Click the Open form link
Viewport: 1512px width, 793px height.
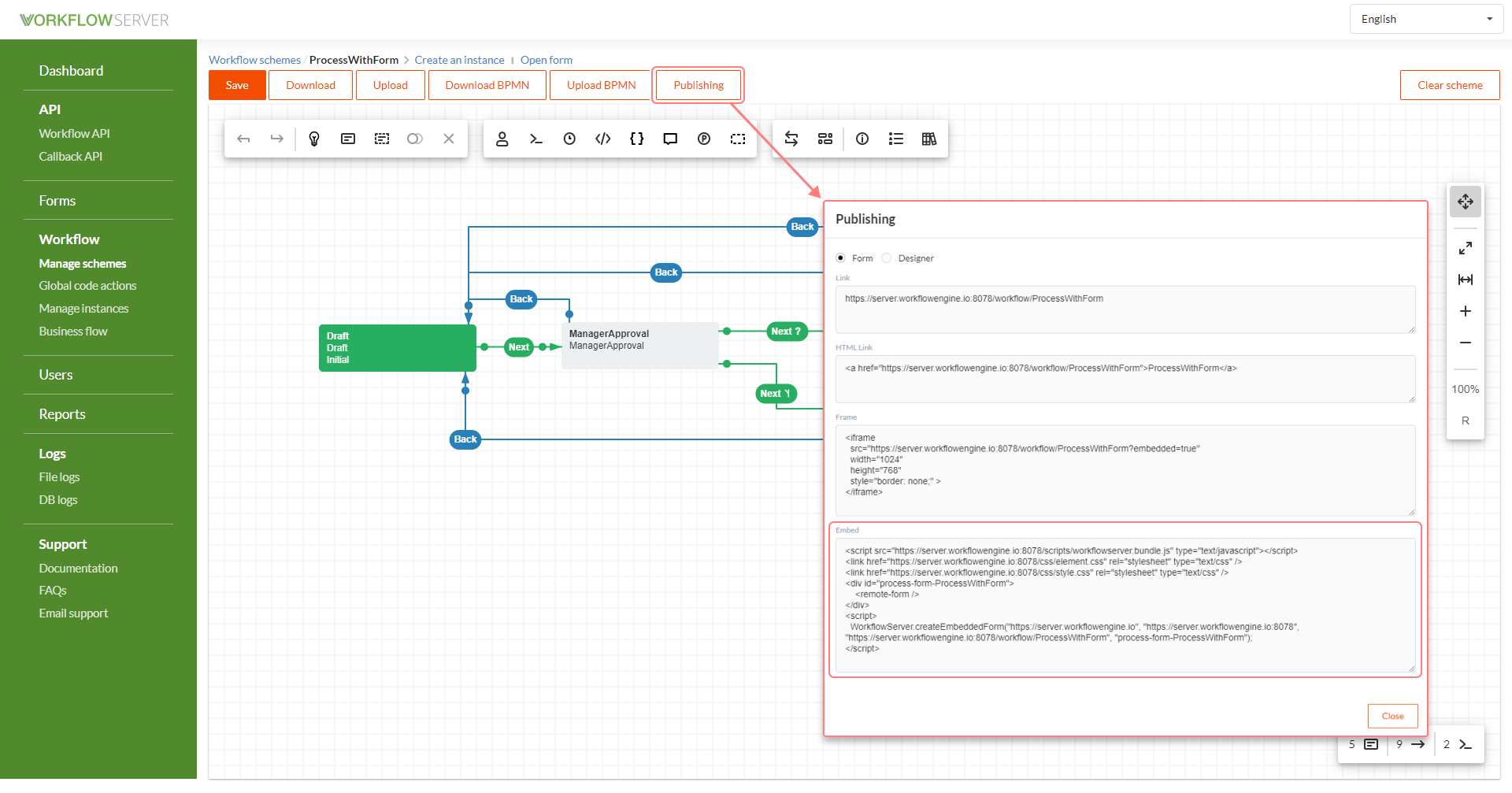tap(547, 60)
